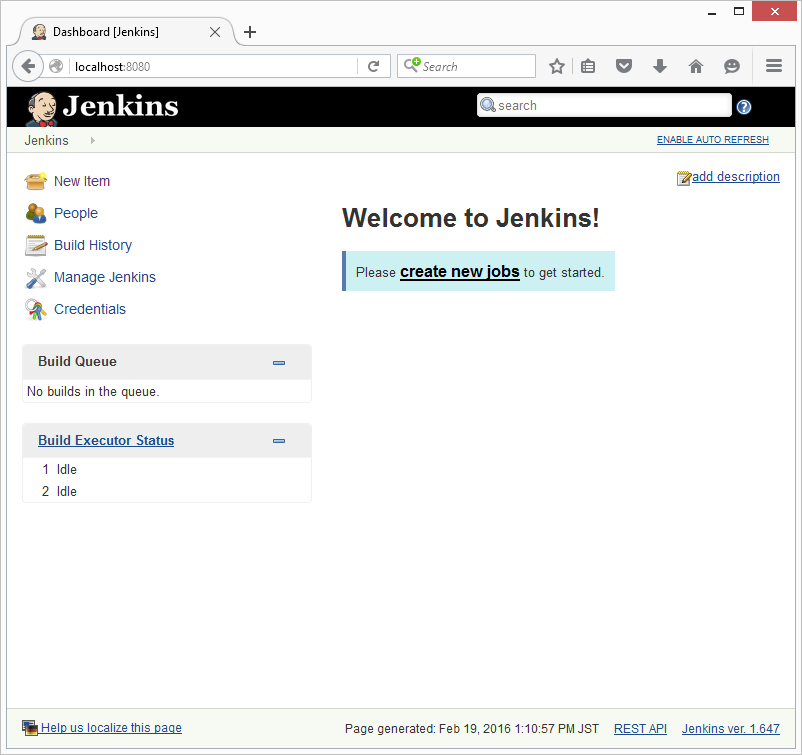The image size is (802, 755).
Task: Click the localization flag icon in footer
Action: coord(30,728)
